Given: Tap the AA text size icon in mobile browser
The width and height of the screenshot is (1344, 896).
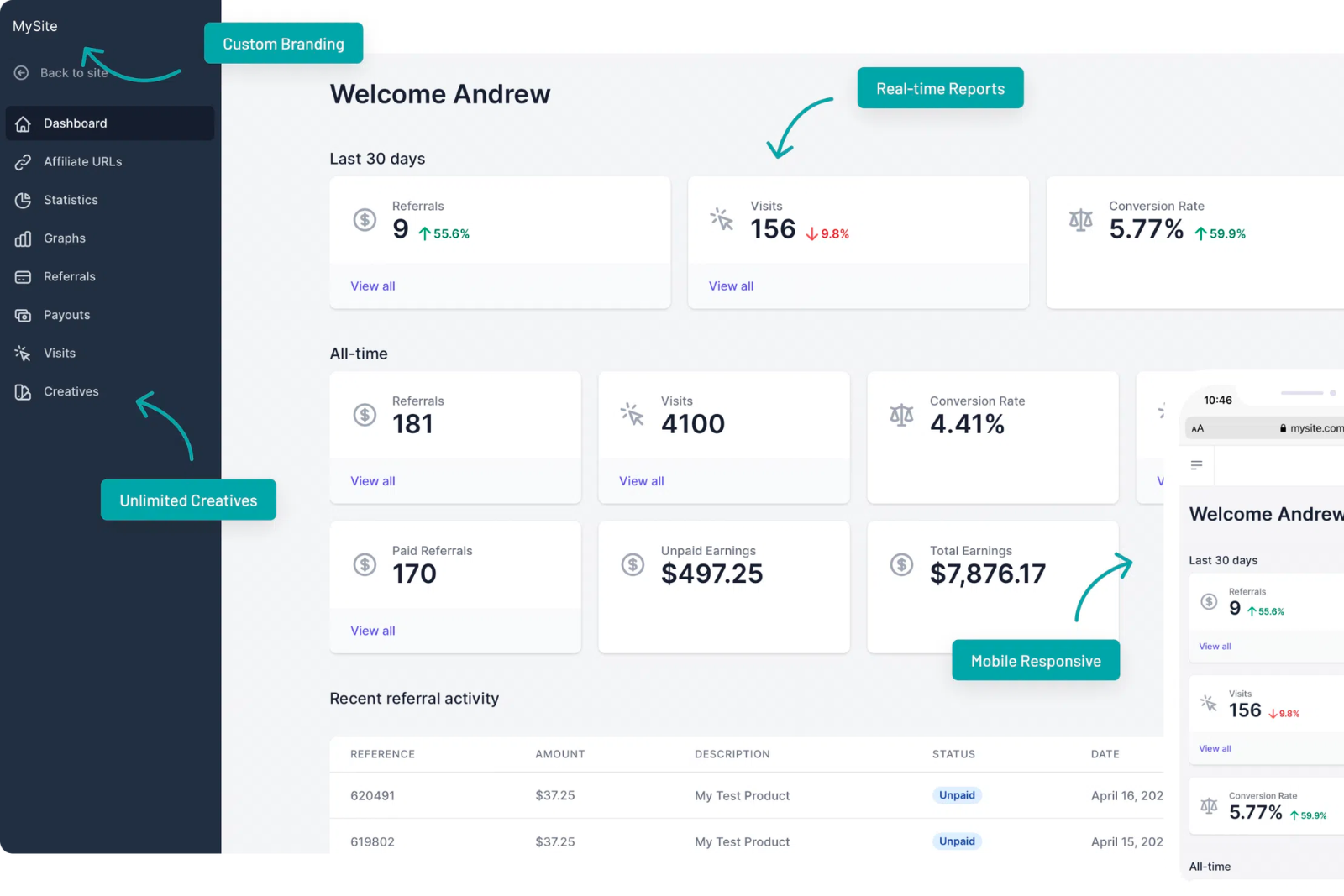Looking at the screenshot, I should (1198, 428).
